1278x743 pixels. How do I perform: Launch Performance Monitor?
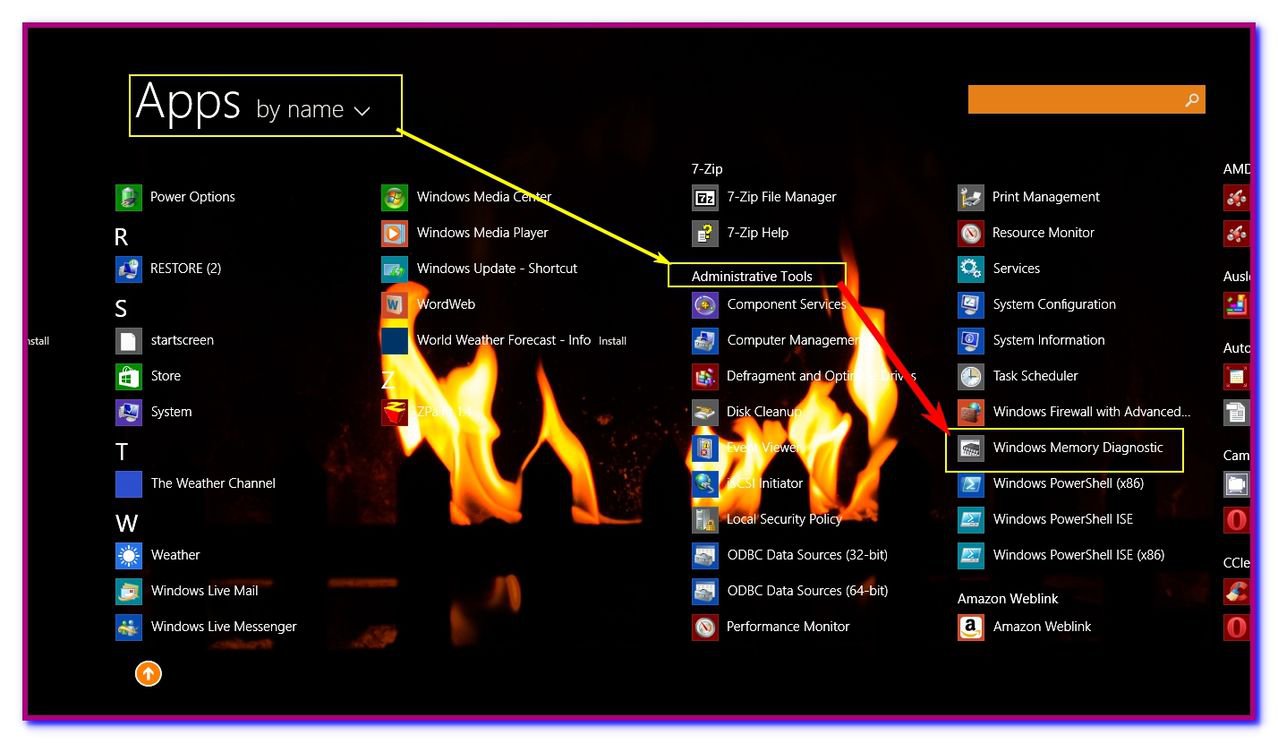pyautogui.click(x=771, y=627)
